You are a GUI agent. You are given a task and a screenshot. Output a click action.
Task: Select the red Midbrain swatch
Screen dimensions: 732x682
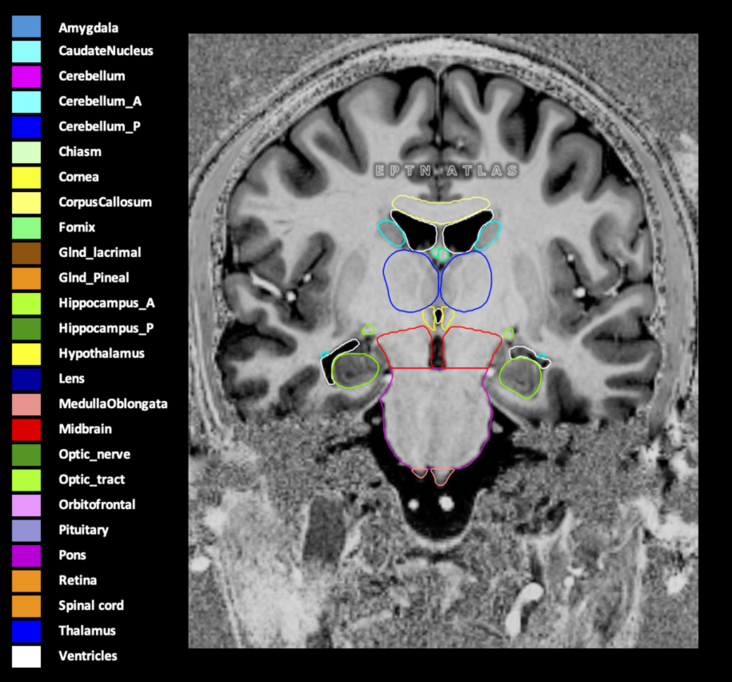pos(26,429)
